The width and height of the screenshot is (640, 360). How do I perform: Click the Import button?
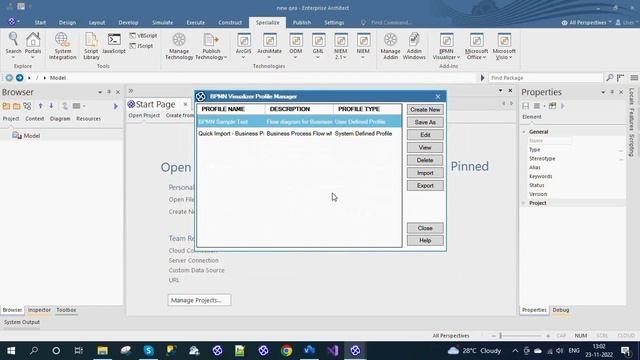point(425,173)
